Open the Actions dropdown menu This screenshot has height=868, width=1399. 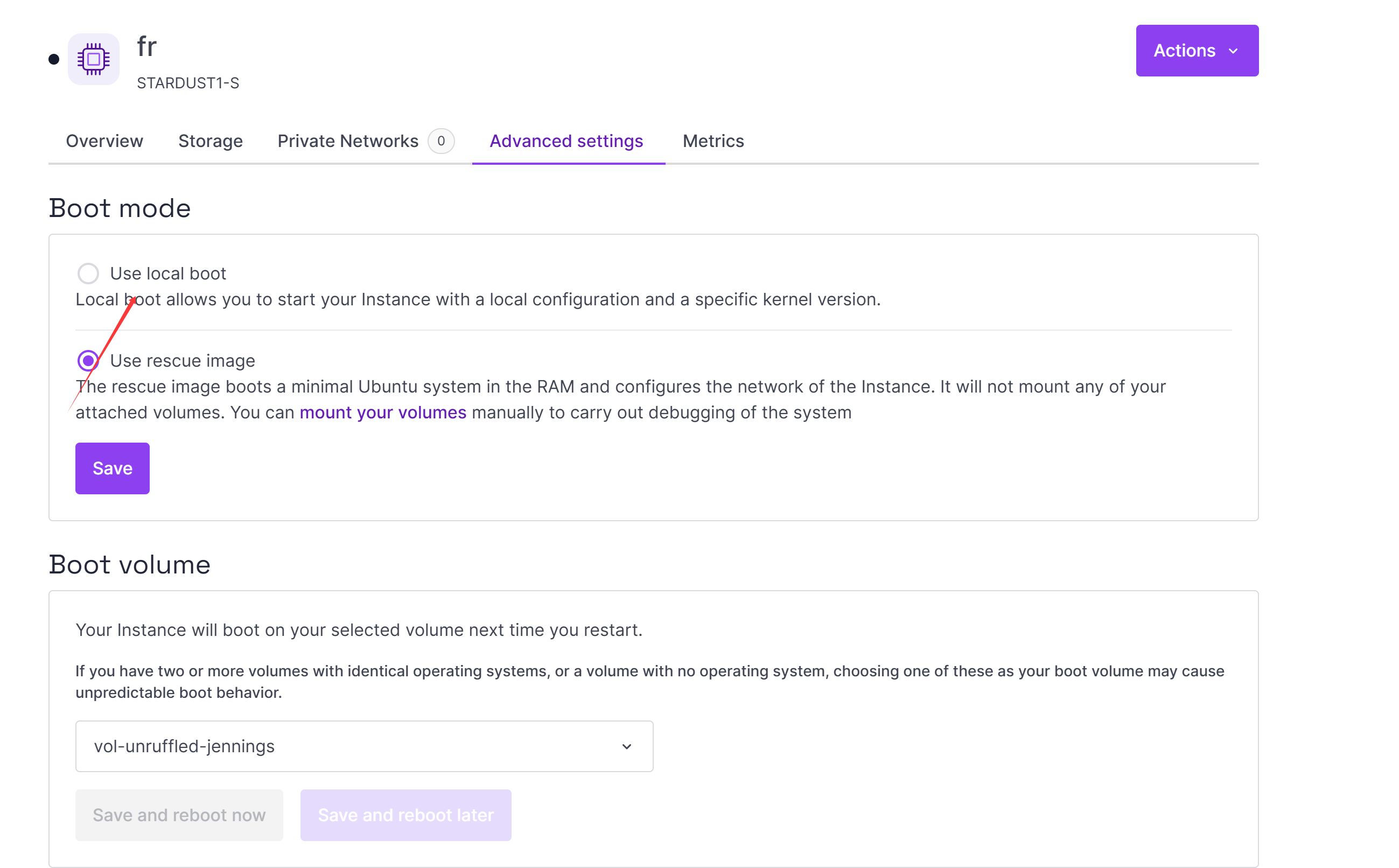(x=1197, y=51)
